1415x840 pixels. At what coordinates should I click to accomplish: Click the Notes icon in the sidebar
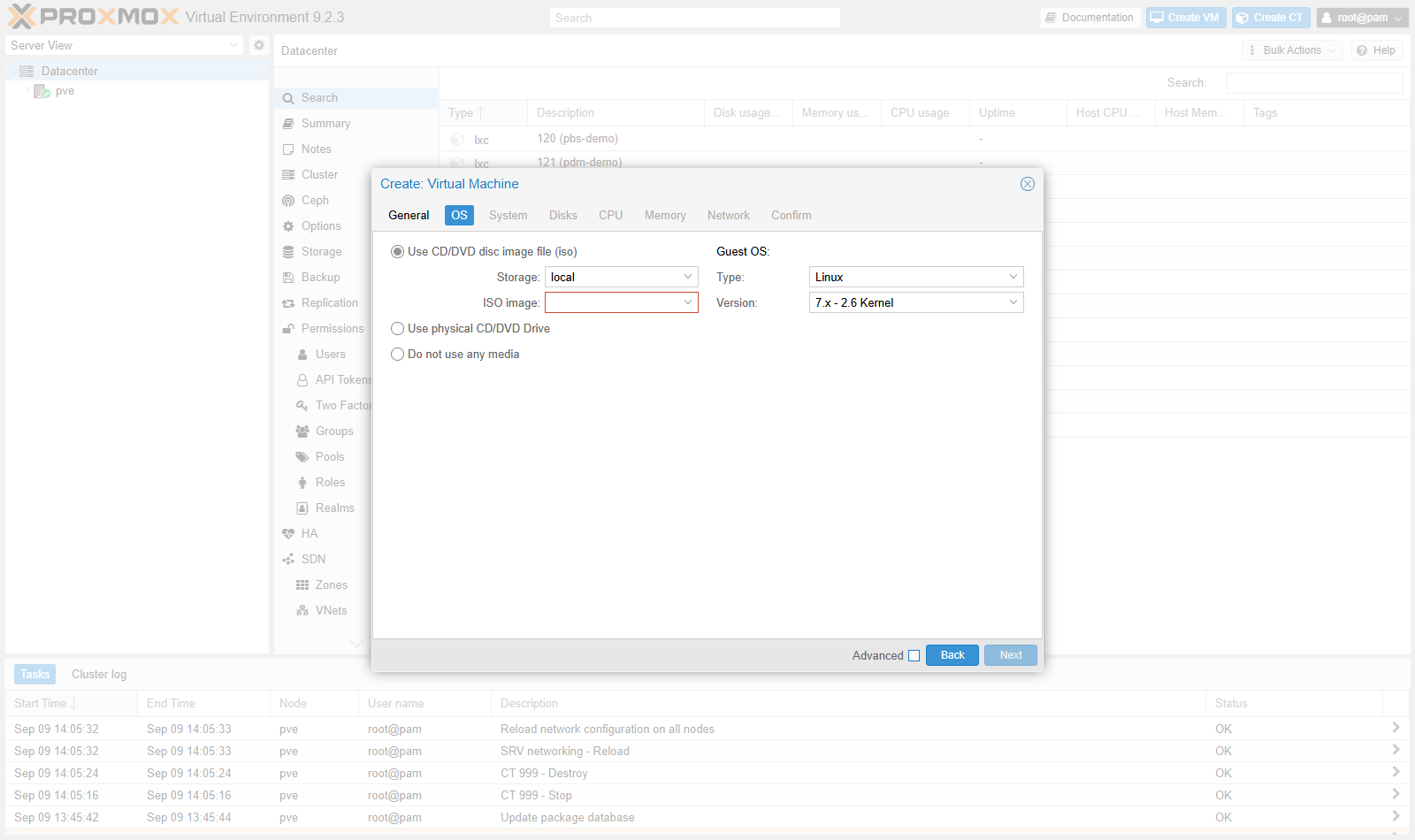tap(288, 149)
